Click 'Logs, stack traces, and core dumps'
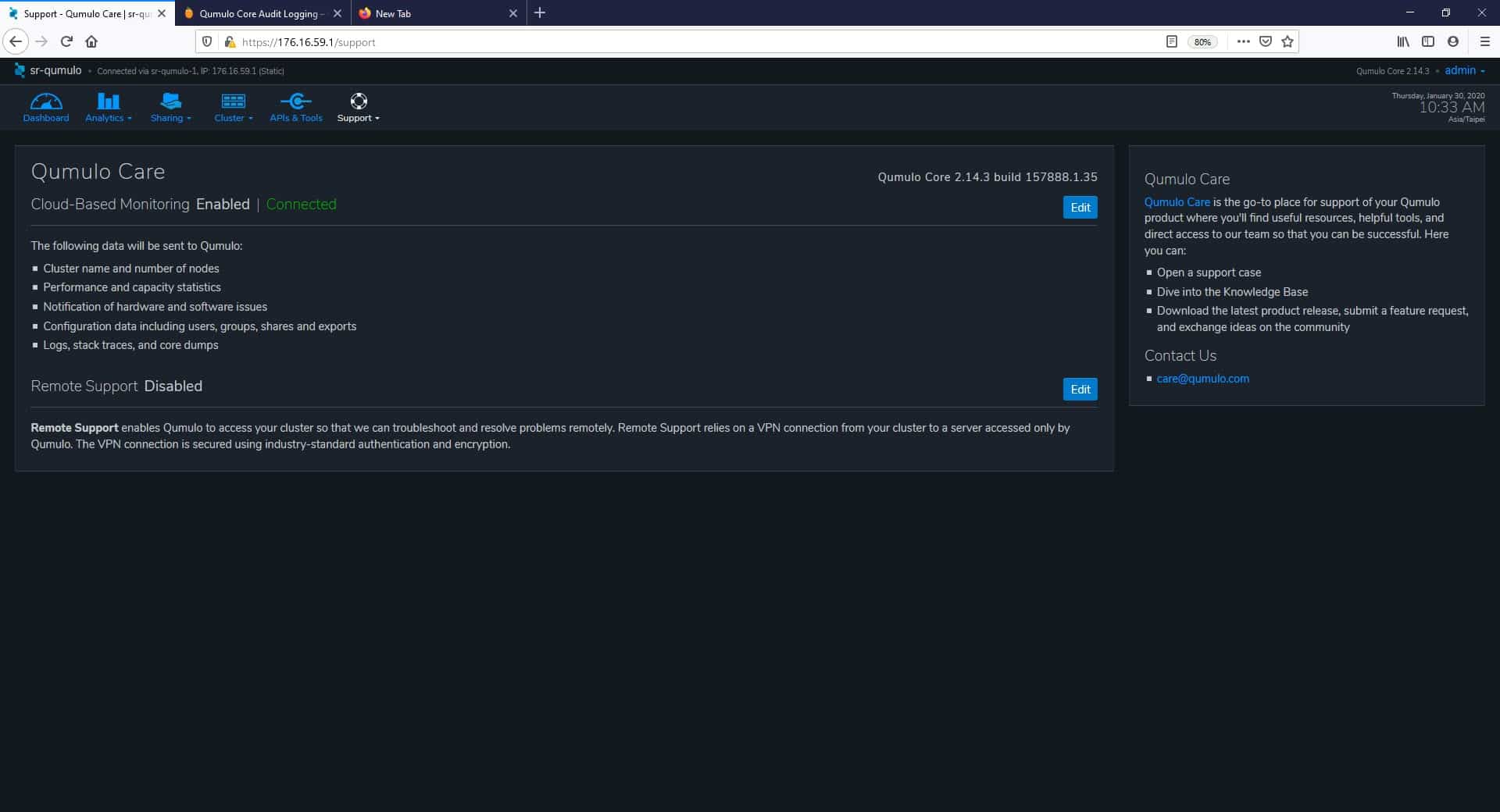 coord(130,345)
